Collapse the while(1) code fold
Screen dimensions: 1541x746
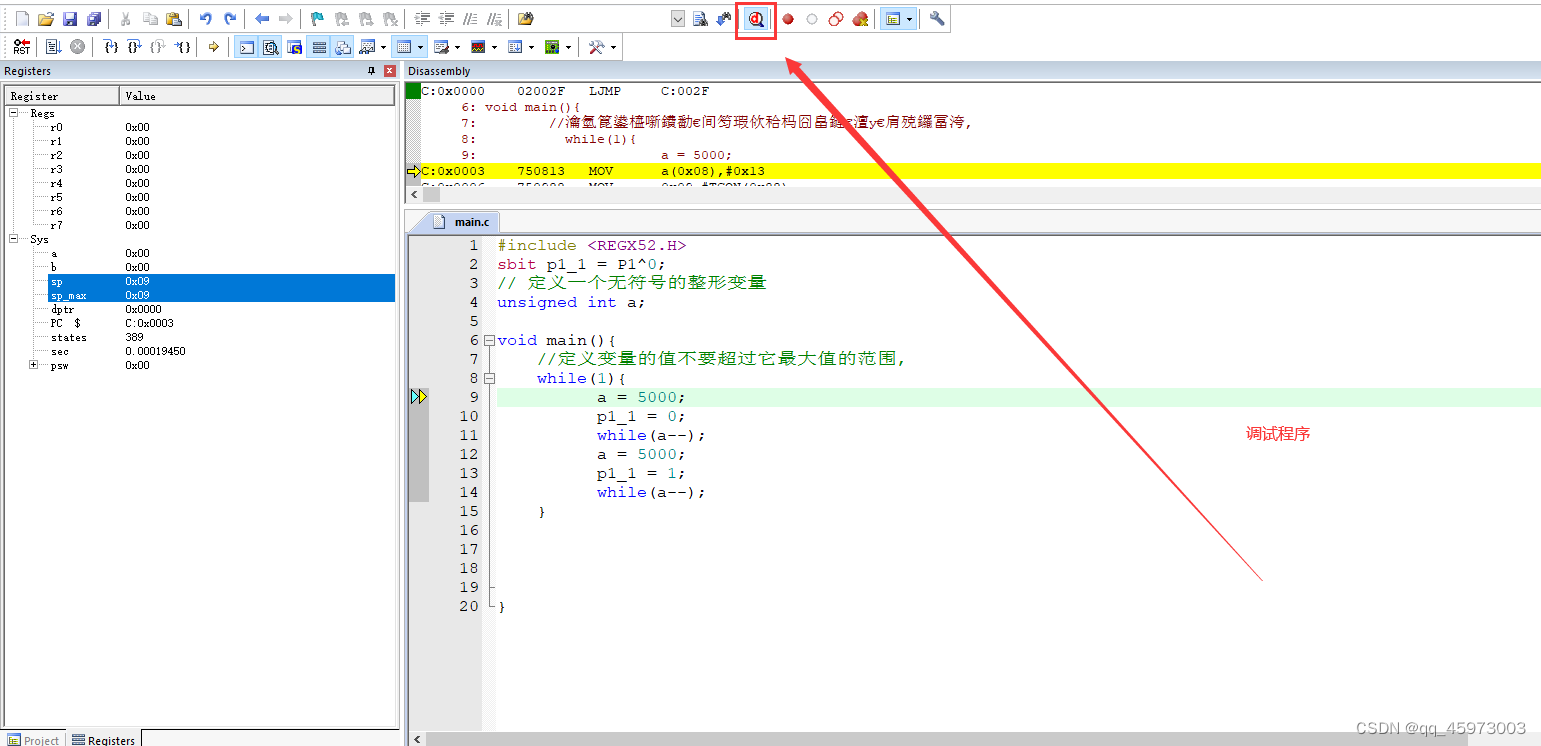(x=489, y=379)
